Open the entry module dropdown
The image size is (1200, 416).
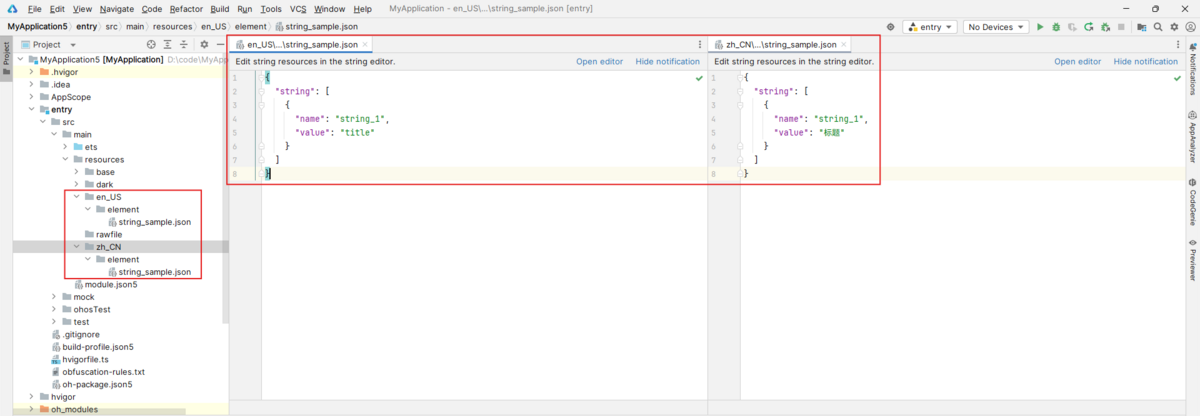(929, 27)
